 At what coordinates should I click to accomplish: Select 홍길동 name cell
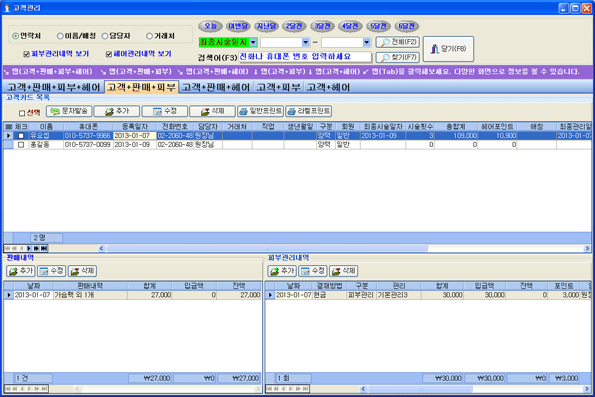tap(46, 145)
